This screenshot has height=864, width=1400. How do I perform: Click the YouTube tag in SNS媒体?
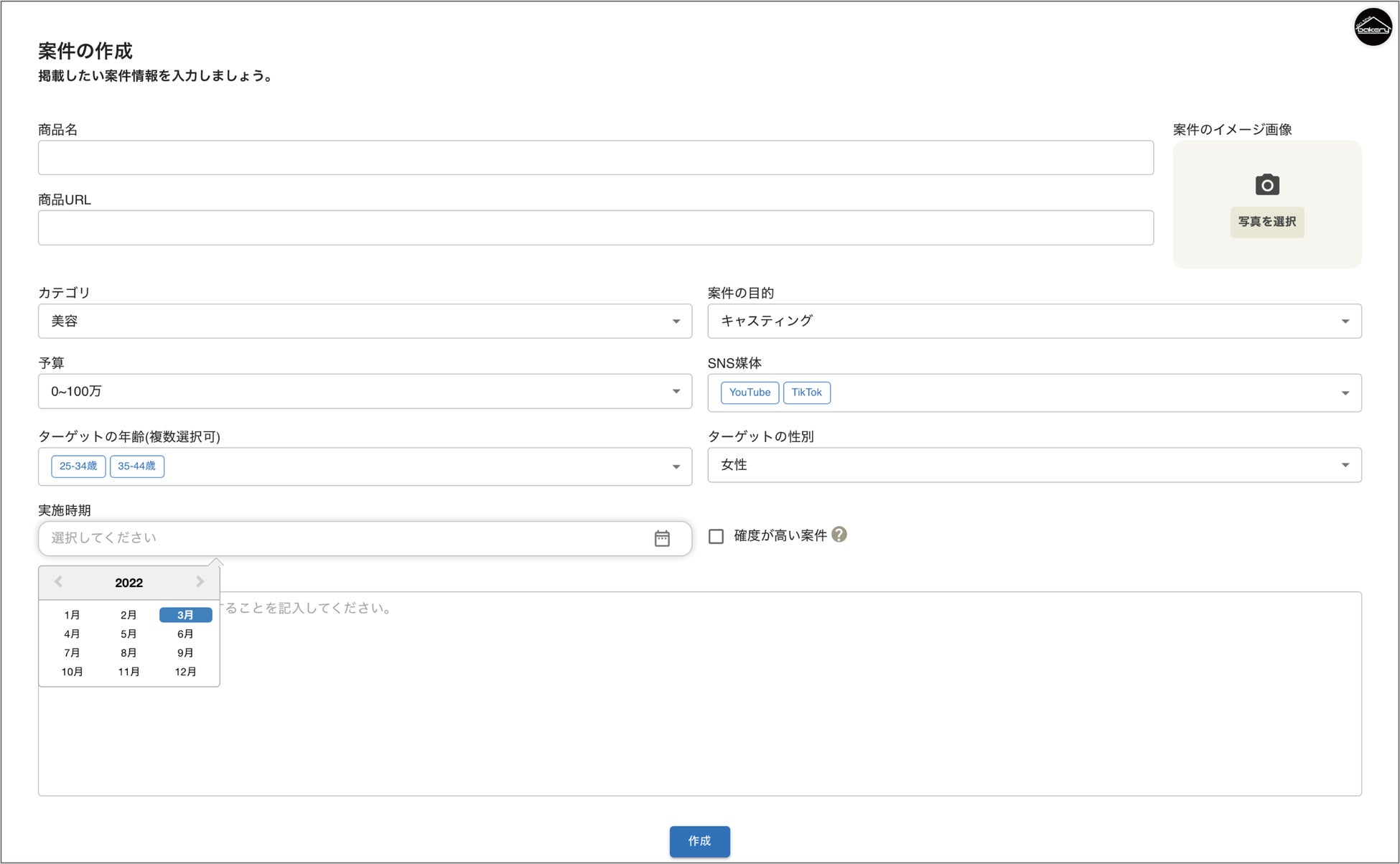(x=749, y=393)
